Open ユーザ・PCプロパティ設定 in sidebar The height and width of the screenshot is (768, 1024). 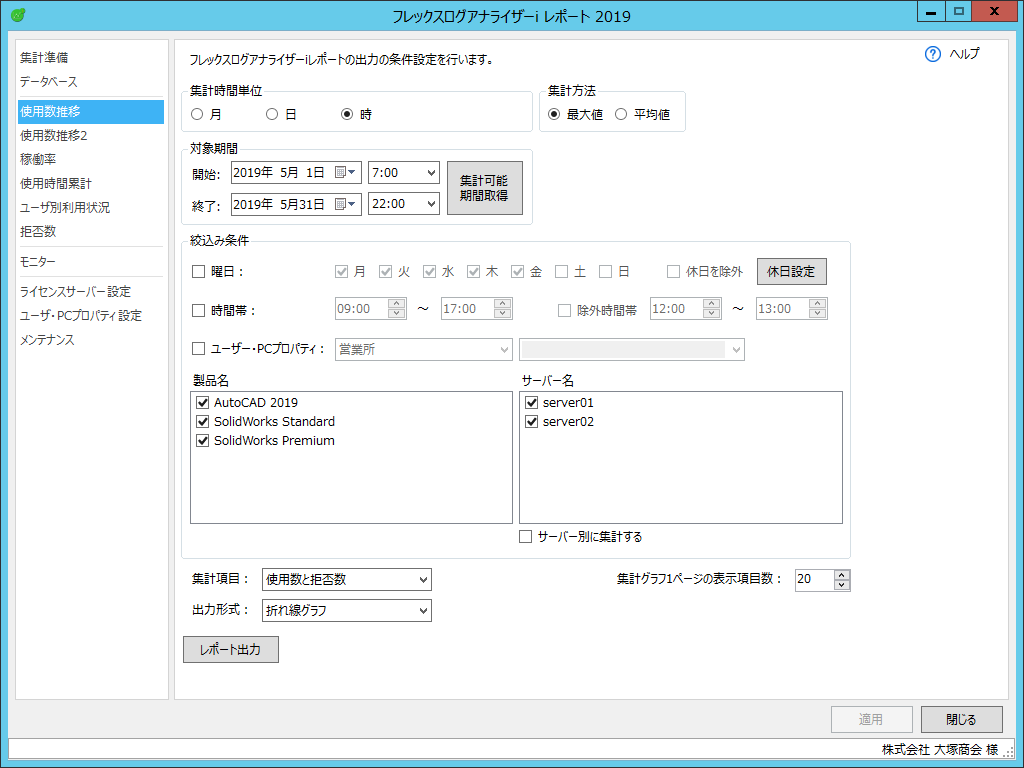tap(81, 315)
